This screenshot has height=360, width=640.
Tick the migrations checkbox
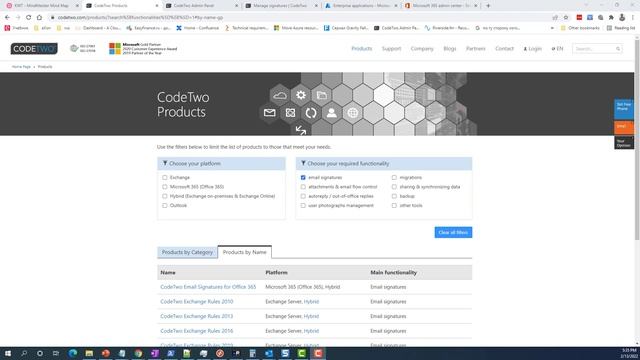coord(394,178)
